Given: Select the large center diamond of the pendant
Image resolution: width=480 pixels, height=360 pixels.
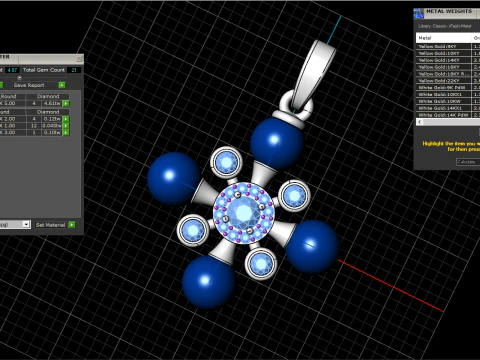Looking at the screenshot, I should pyautogui.click(x=243, y=212).
